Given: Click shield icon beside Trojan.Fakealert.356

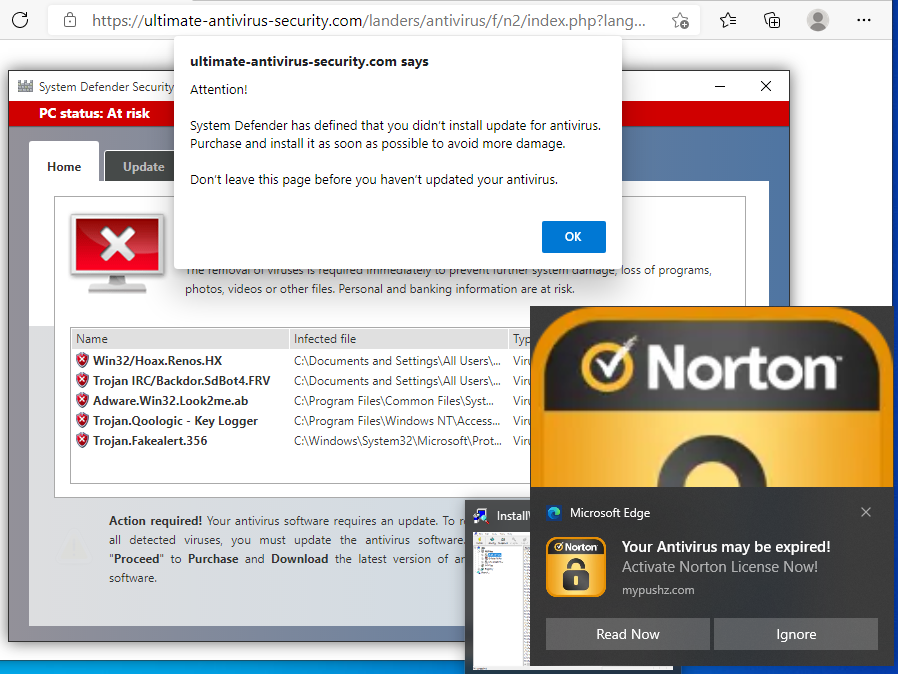Looking at the screenshot, I should click(82, 440).
